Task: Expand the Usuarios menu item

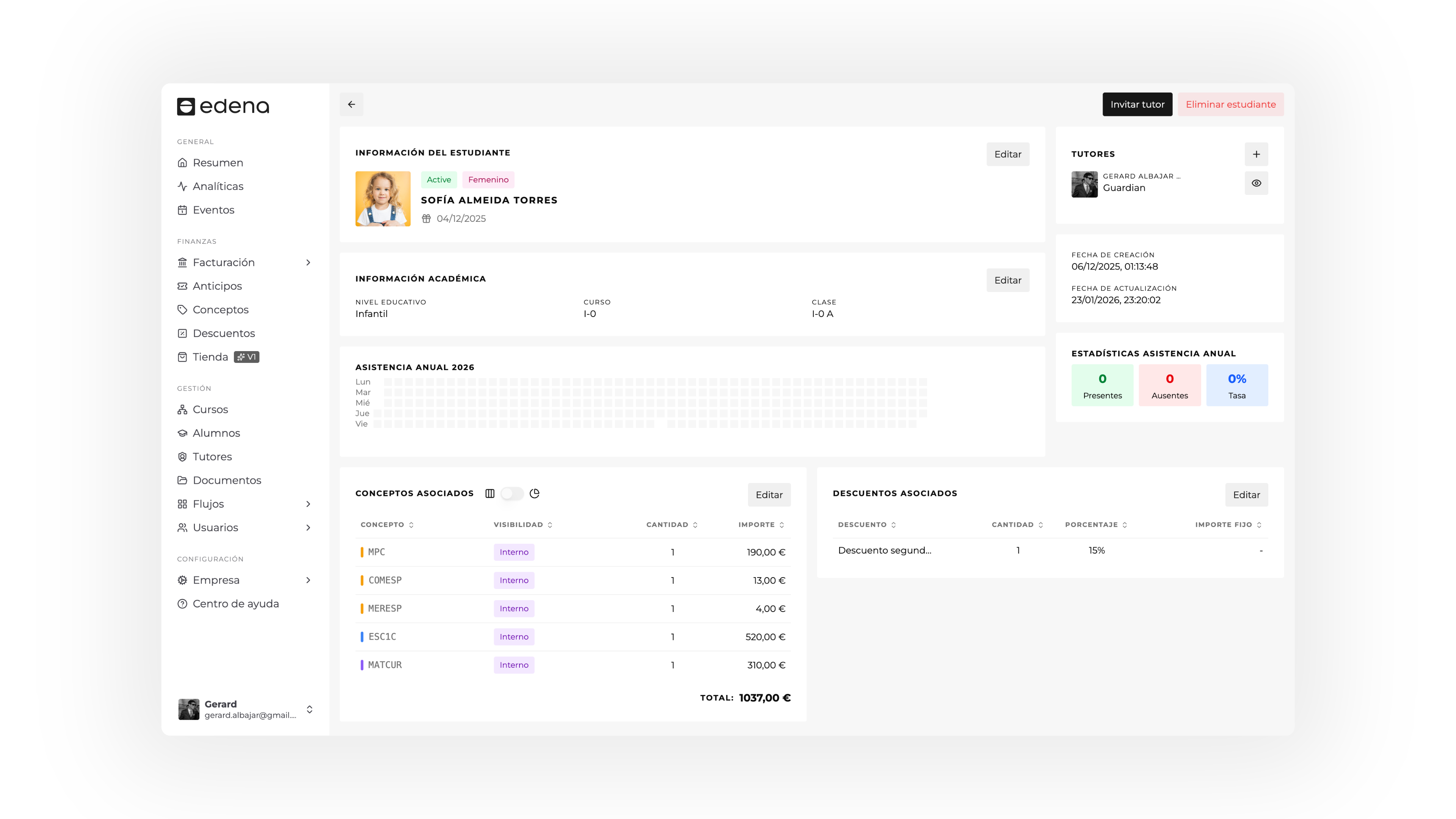Action: click(x=309, y=527)
